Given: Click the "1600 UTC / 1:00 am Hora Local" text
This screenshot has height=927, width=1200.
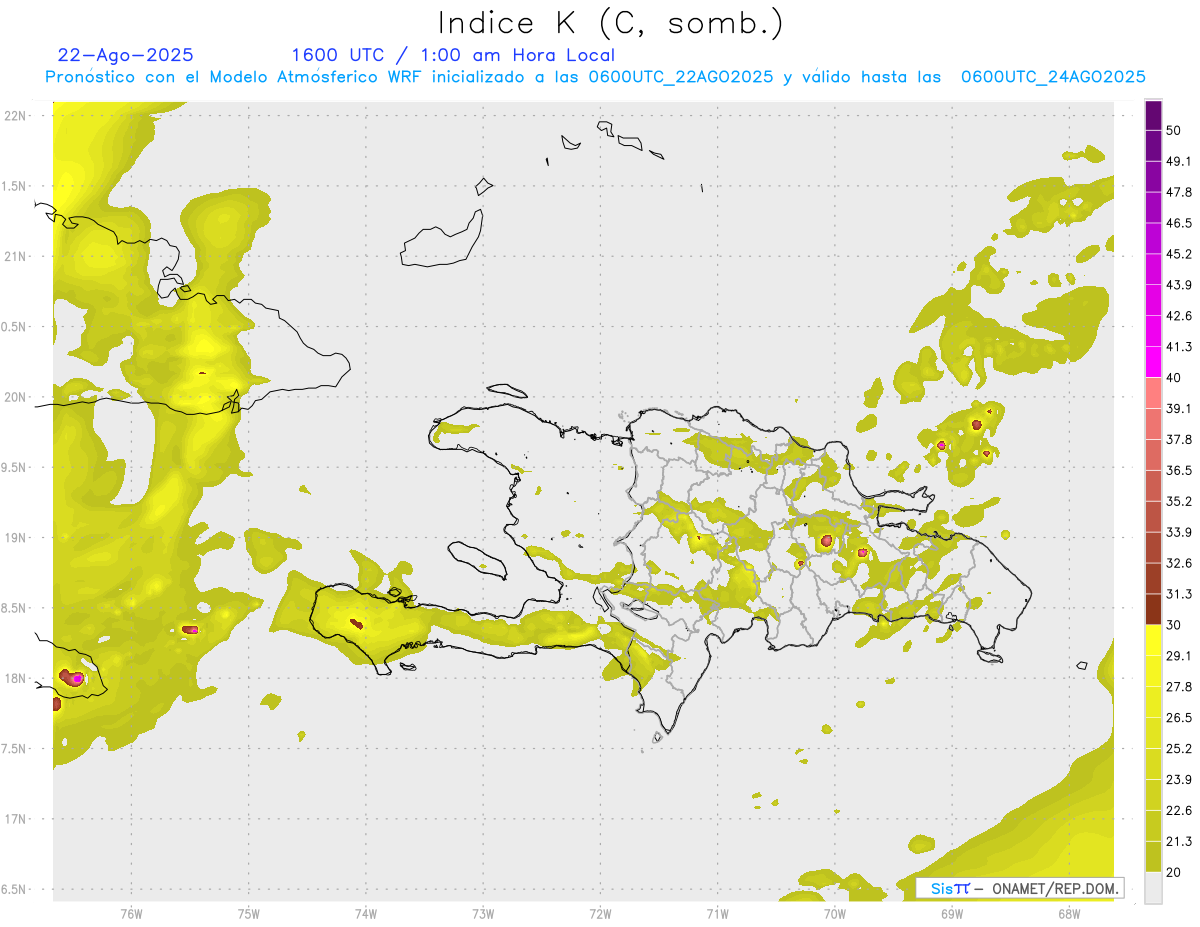Looking at the screenshot, I should [453, 55].
